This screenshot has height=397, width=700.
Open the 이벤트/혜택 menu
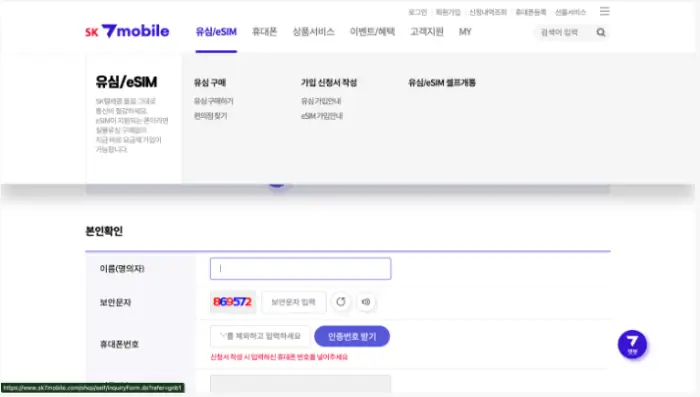pyautogui.click(x=372, y=32)
